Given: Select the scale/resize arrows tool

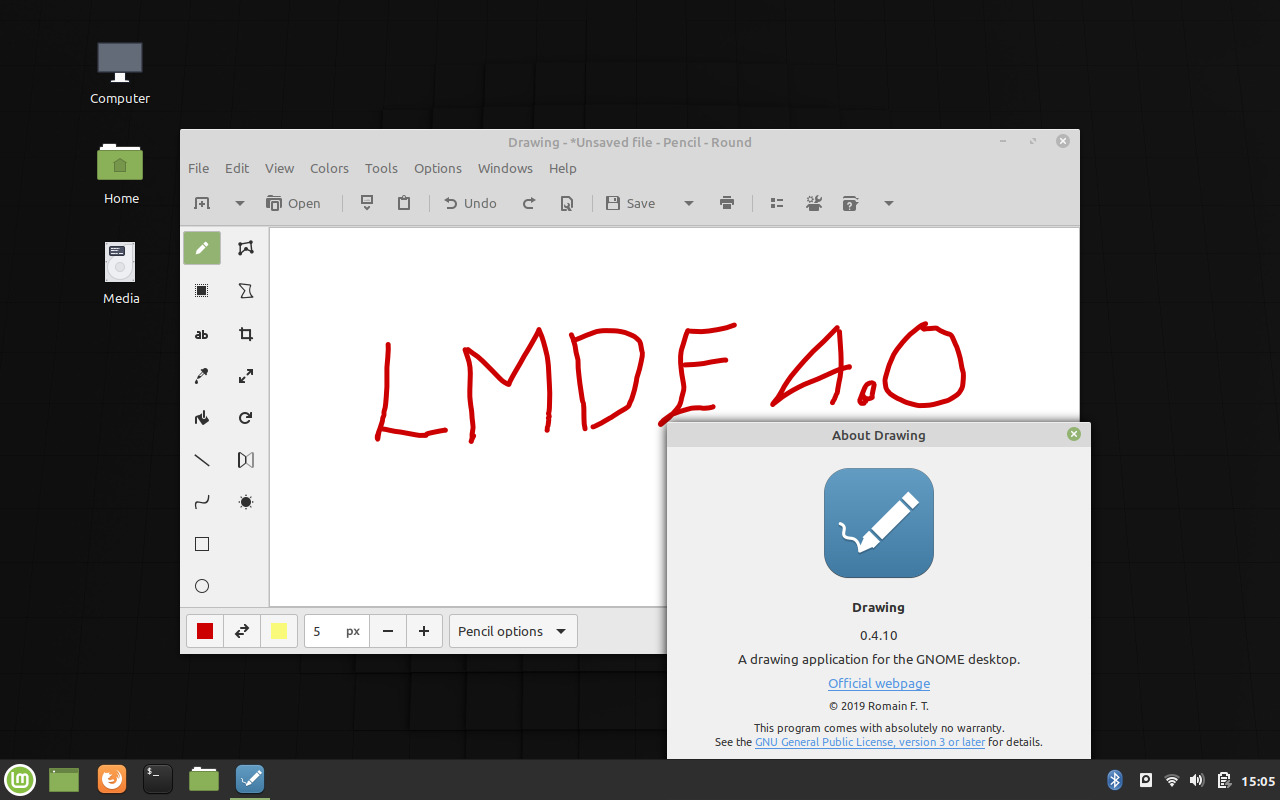Looking at the screenshot, I should click(x=246, y=377).
